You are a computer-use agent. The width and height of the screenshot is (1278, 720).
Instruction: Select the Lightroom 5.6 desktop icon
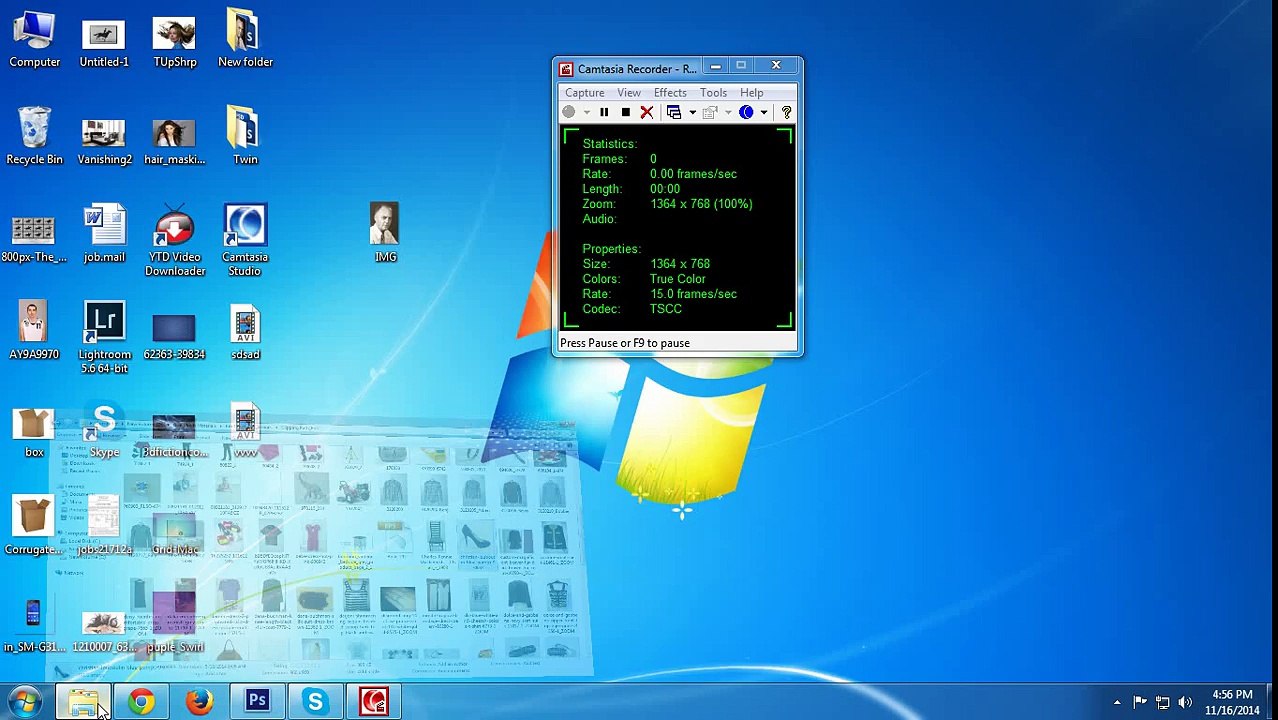[104, 336]
